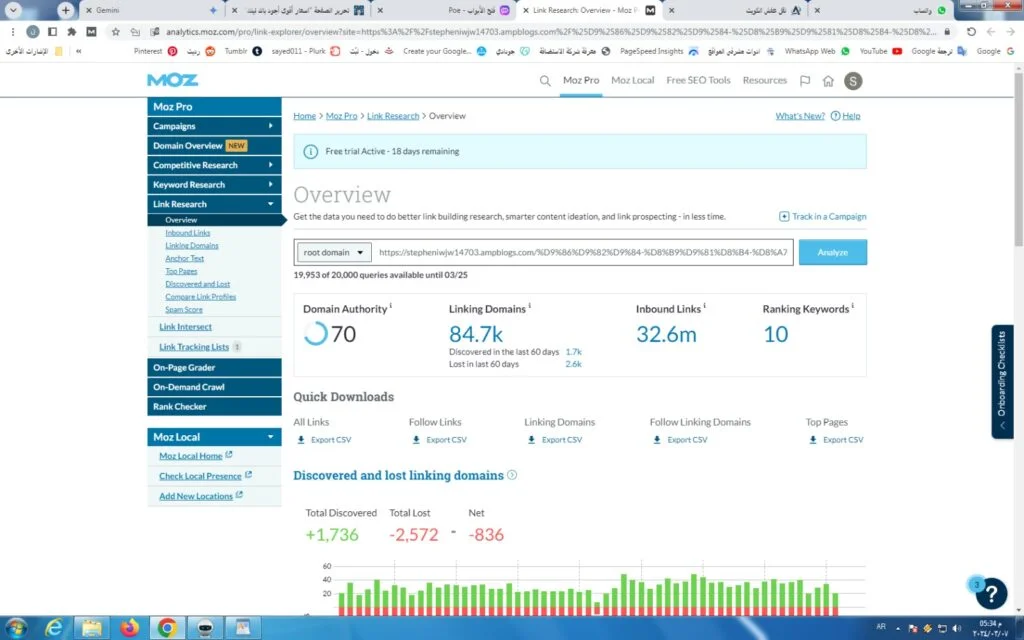The image size is (1024, 640).
Task: Open the new tab plus button
Action: click(65, 10)
